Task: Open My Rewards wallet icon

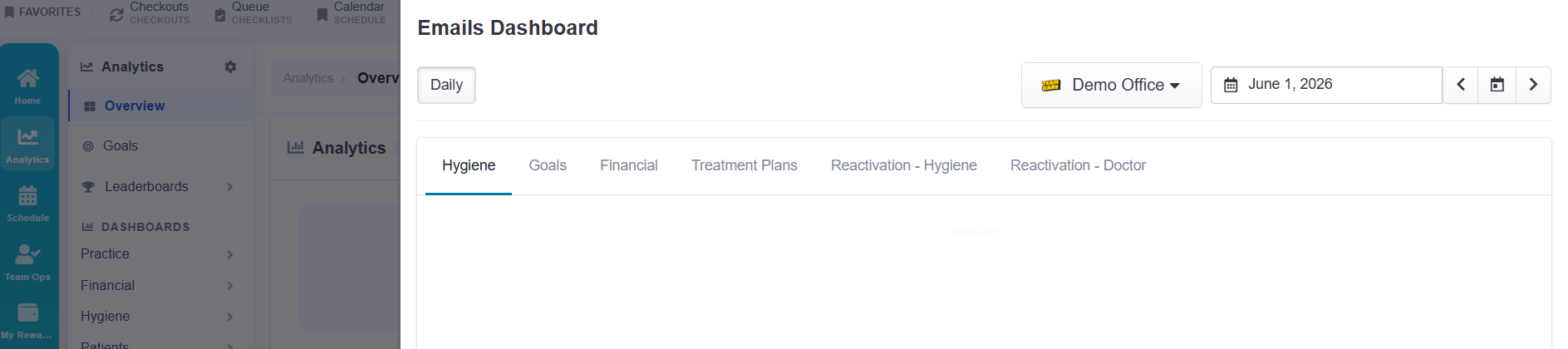Action: click(27, 321)
